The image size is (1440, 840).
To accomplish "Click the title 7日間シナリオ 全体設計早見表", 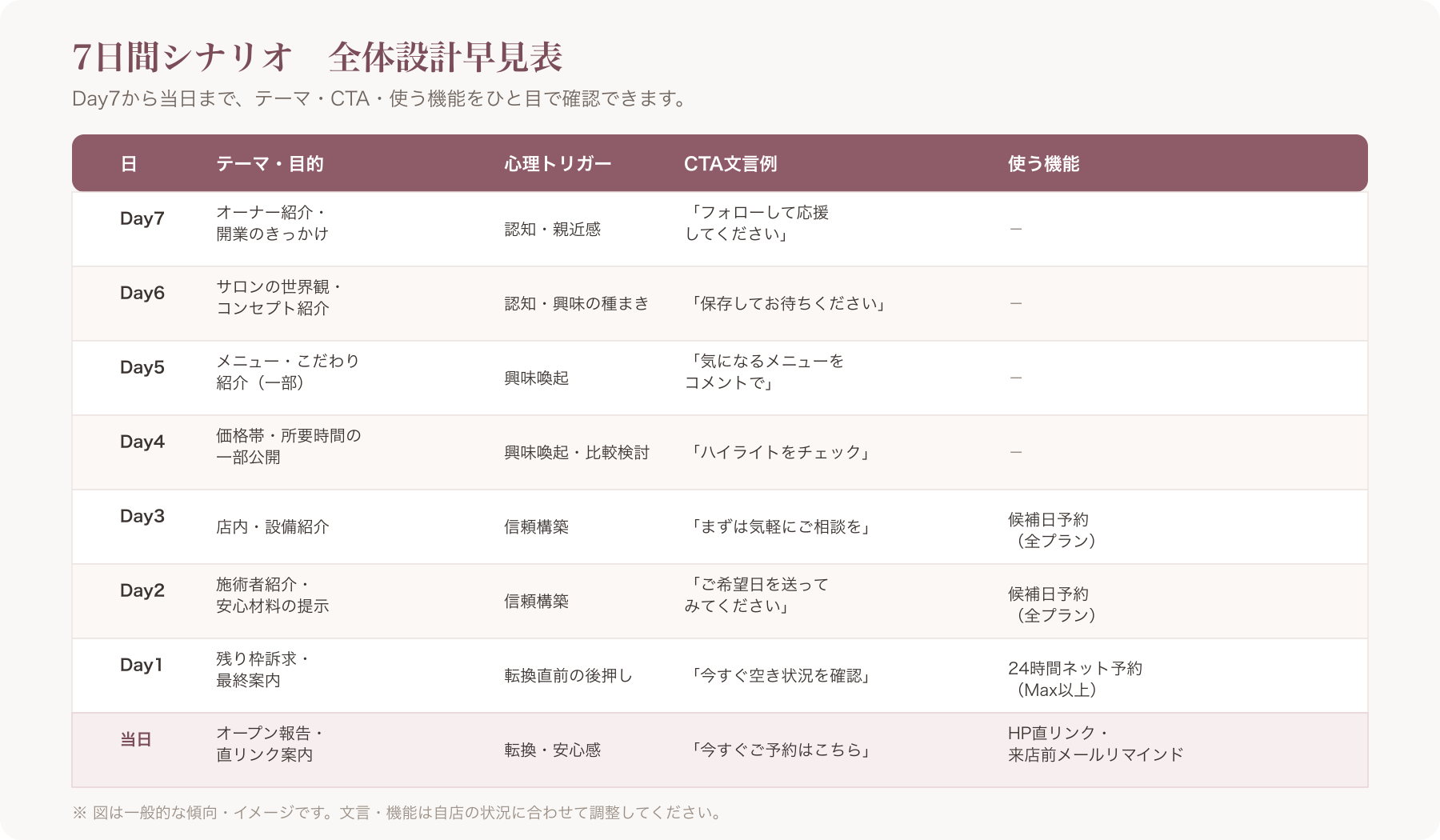I will click(318, 58).
